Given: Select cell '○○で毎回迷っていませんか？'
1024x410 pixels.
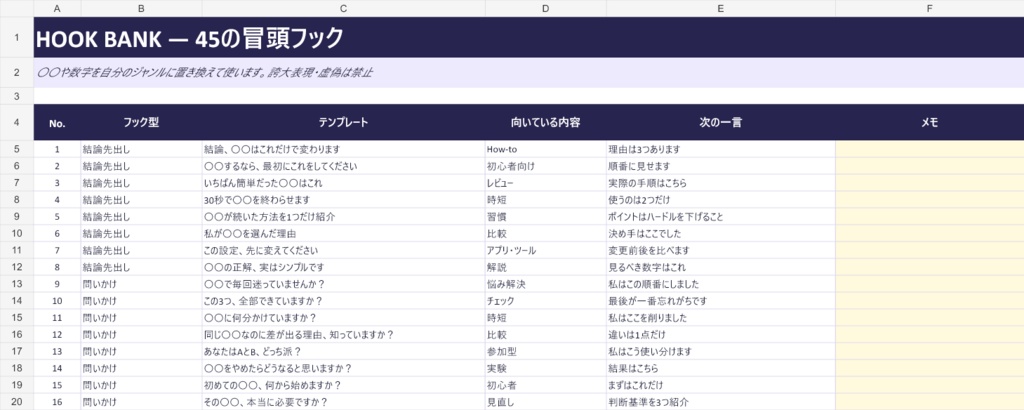Looking at the screenshot, I should 344,284.
